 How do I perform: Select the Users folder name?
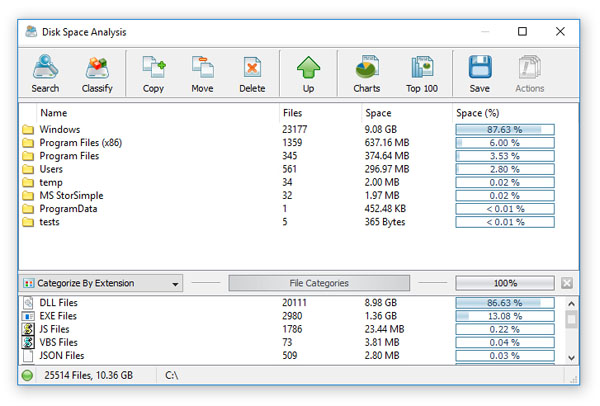(x=51, y=169)
